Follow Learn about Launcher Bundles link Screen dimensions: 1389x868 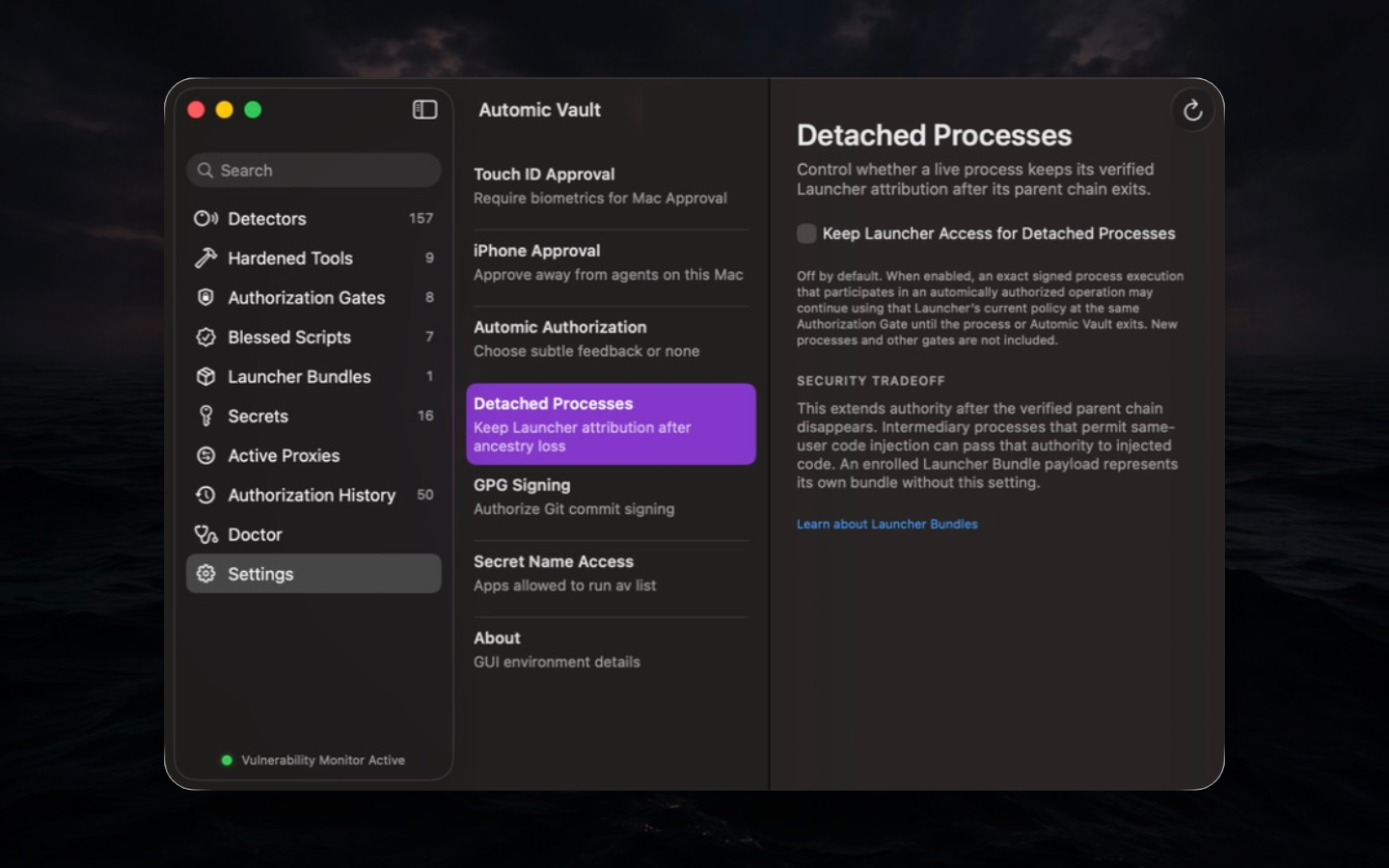[887, 525]
